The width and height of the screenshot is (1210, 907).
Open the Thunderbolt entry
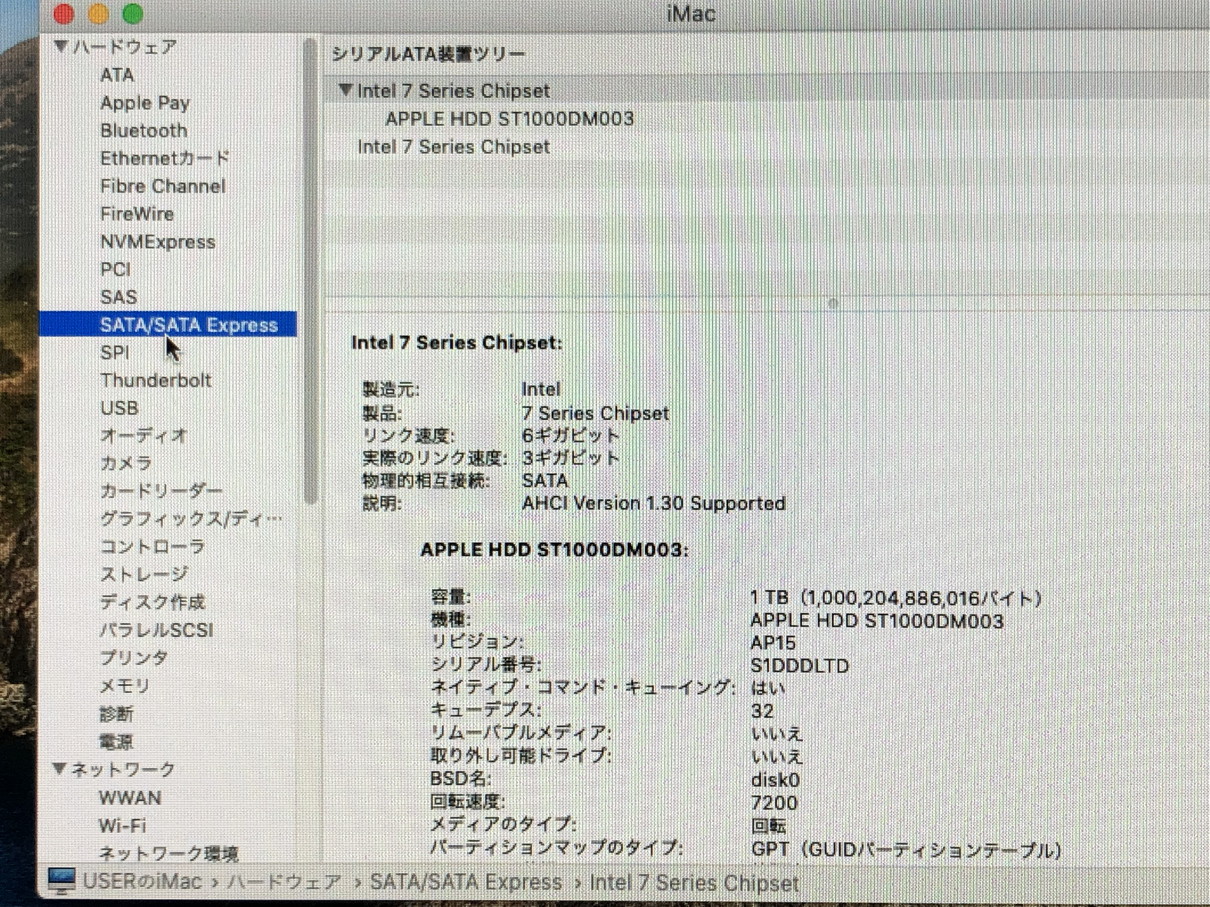156,380
